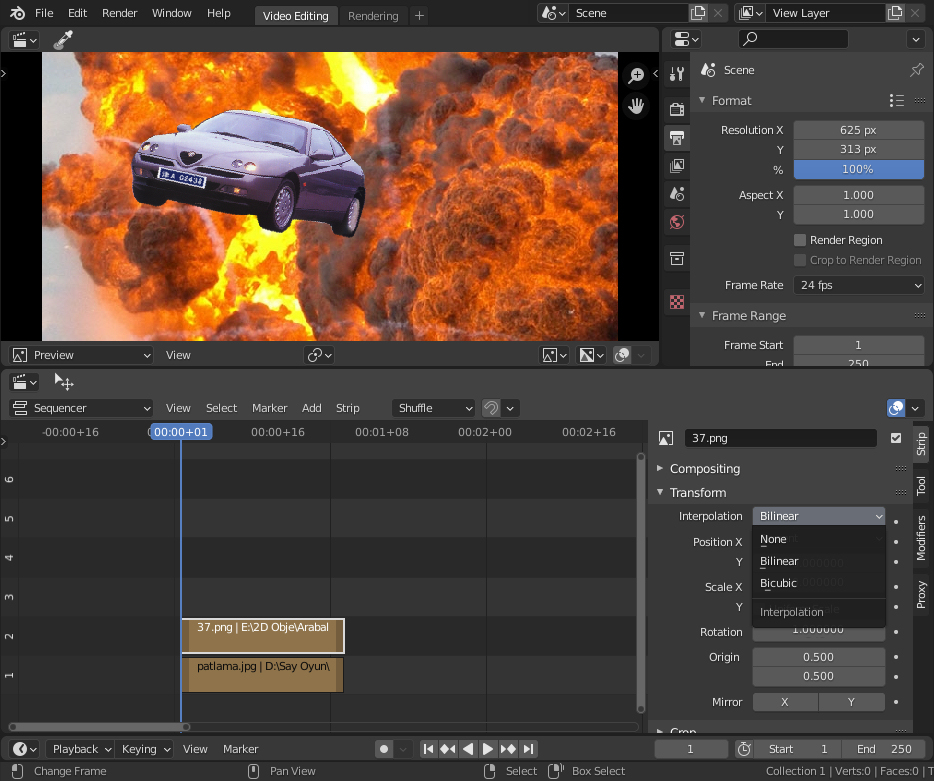934x781 pixels.
Task: Click the Resolution X value field
Action: pos(859,130)
